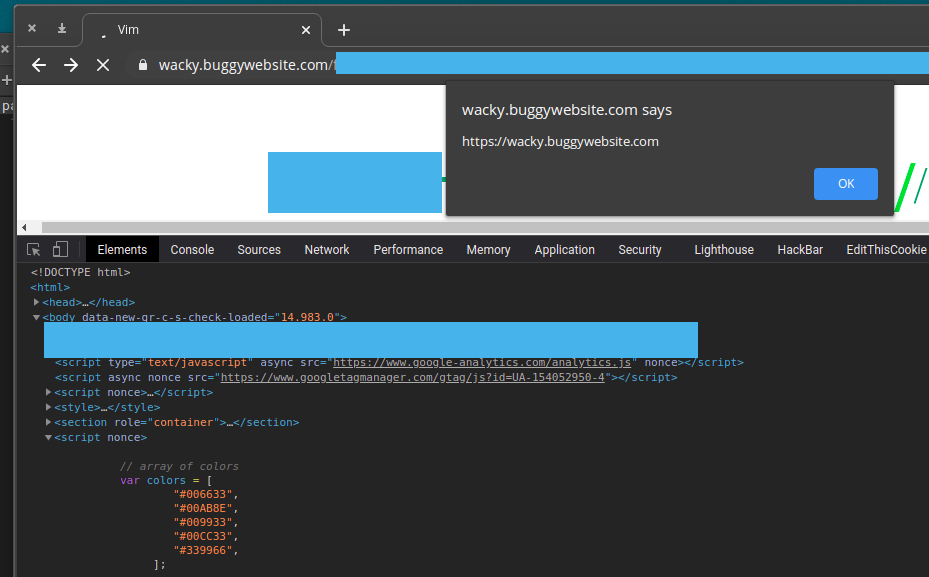The image size is (929, 577).
Task: Select color value "#00CC33"
Action: point(203,536)
